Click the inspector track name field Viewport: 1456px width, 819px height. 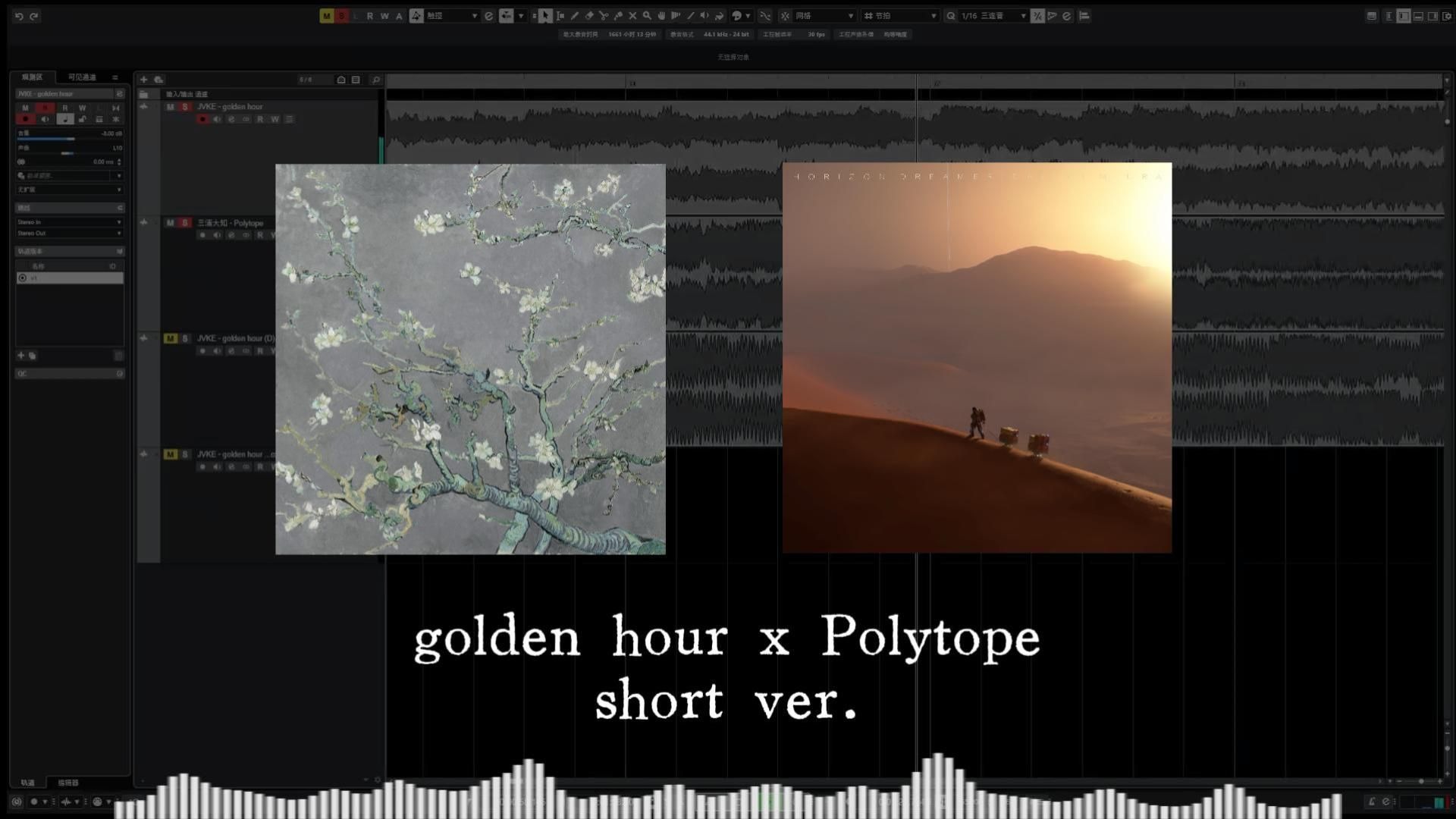coord(64,94)
